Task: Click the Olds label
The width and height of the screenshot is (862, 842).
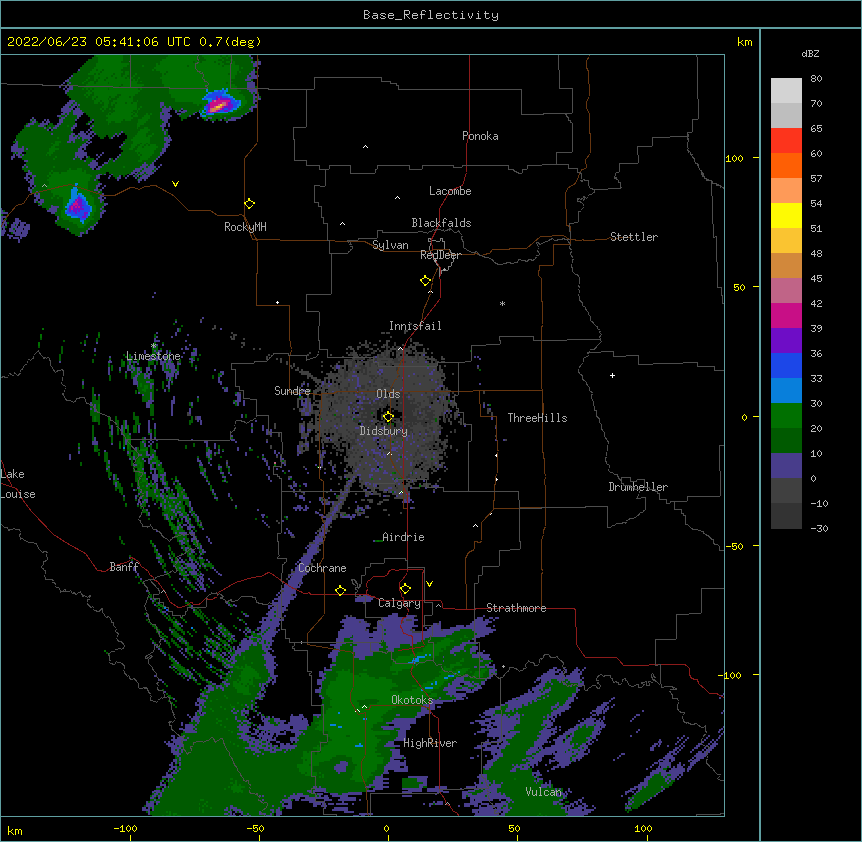Action: [x=388, y=394]
